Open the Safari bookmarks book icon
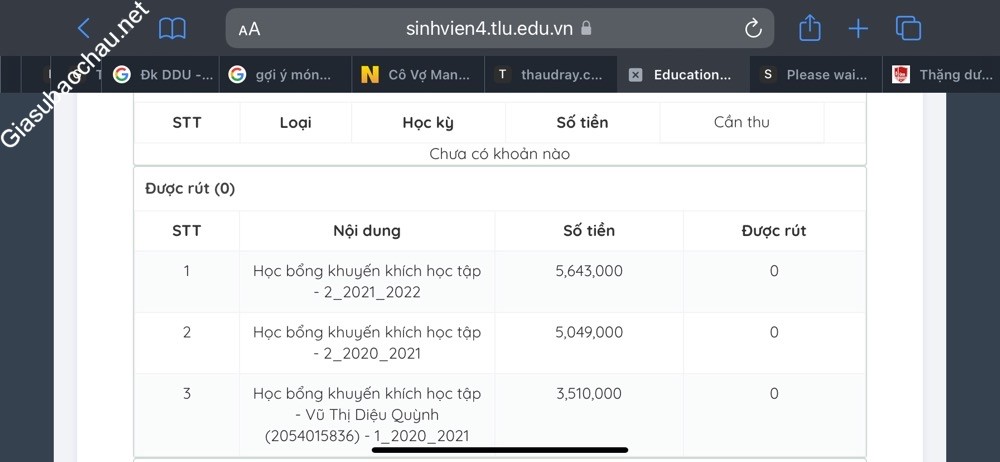 pyautogui.click(x=172, y=29)
